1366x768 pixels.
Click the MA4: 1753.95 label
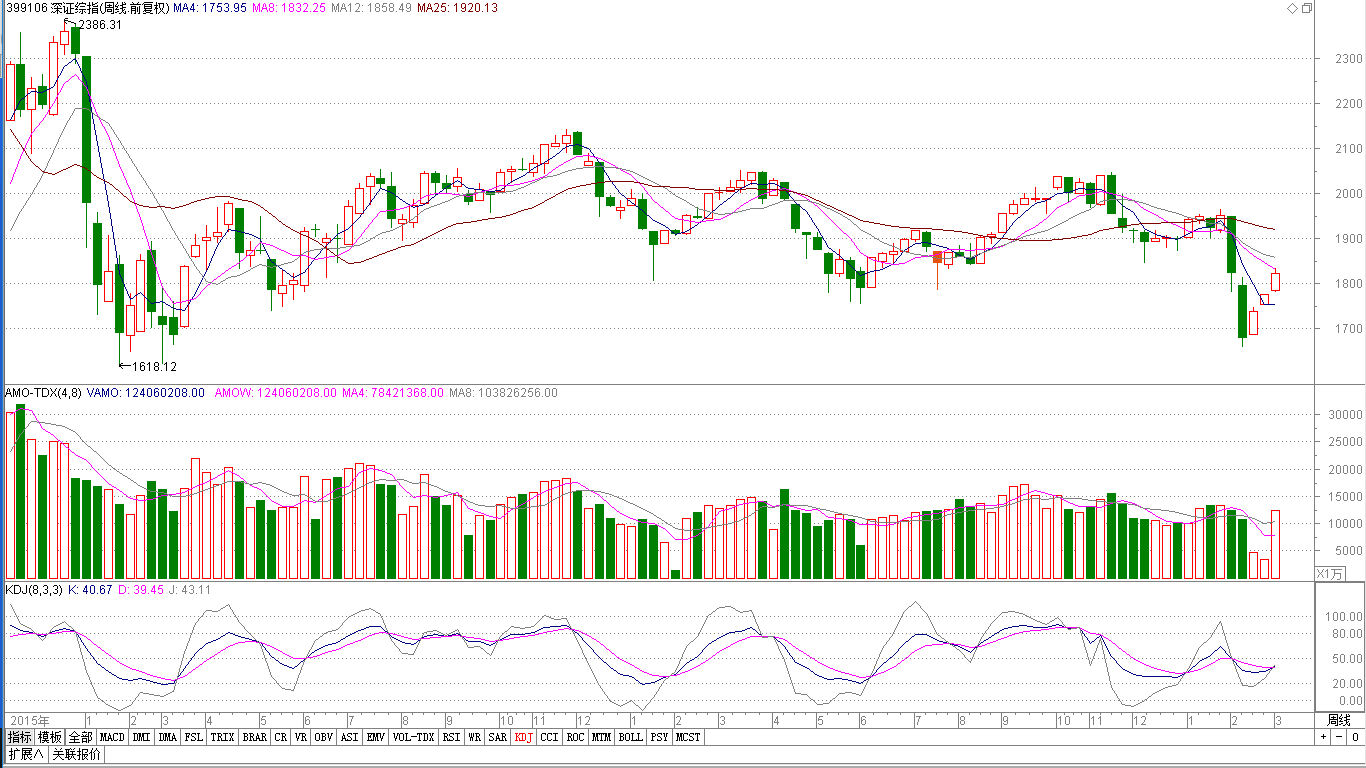coord(209,8)
